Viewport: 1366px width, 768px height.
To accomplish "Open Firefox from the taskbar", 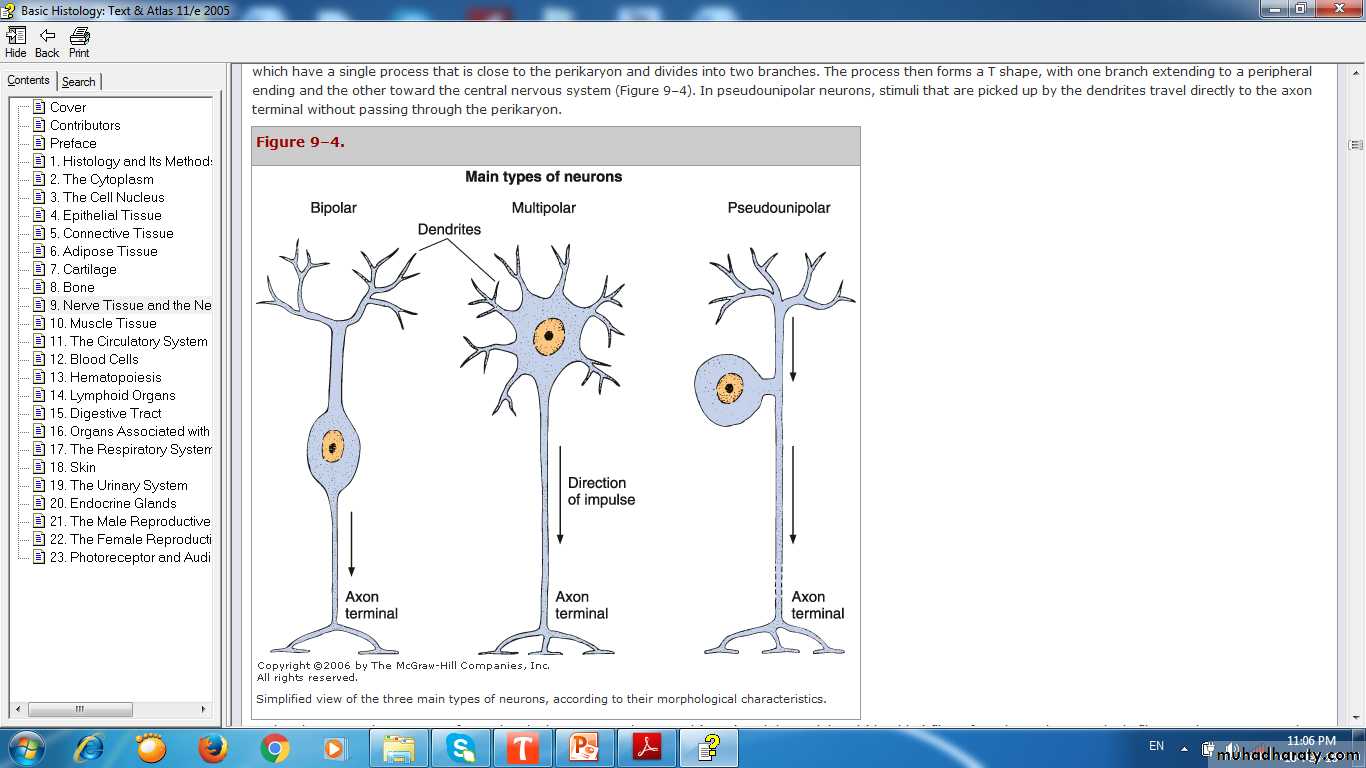I will click(x=213, y=748).
